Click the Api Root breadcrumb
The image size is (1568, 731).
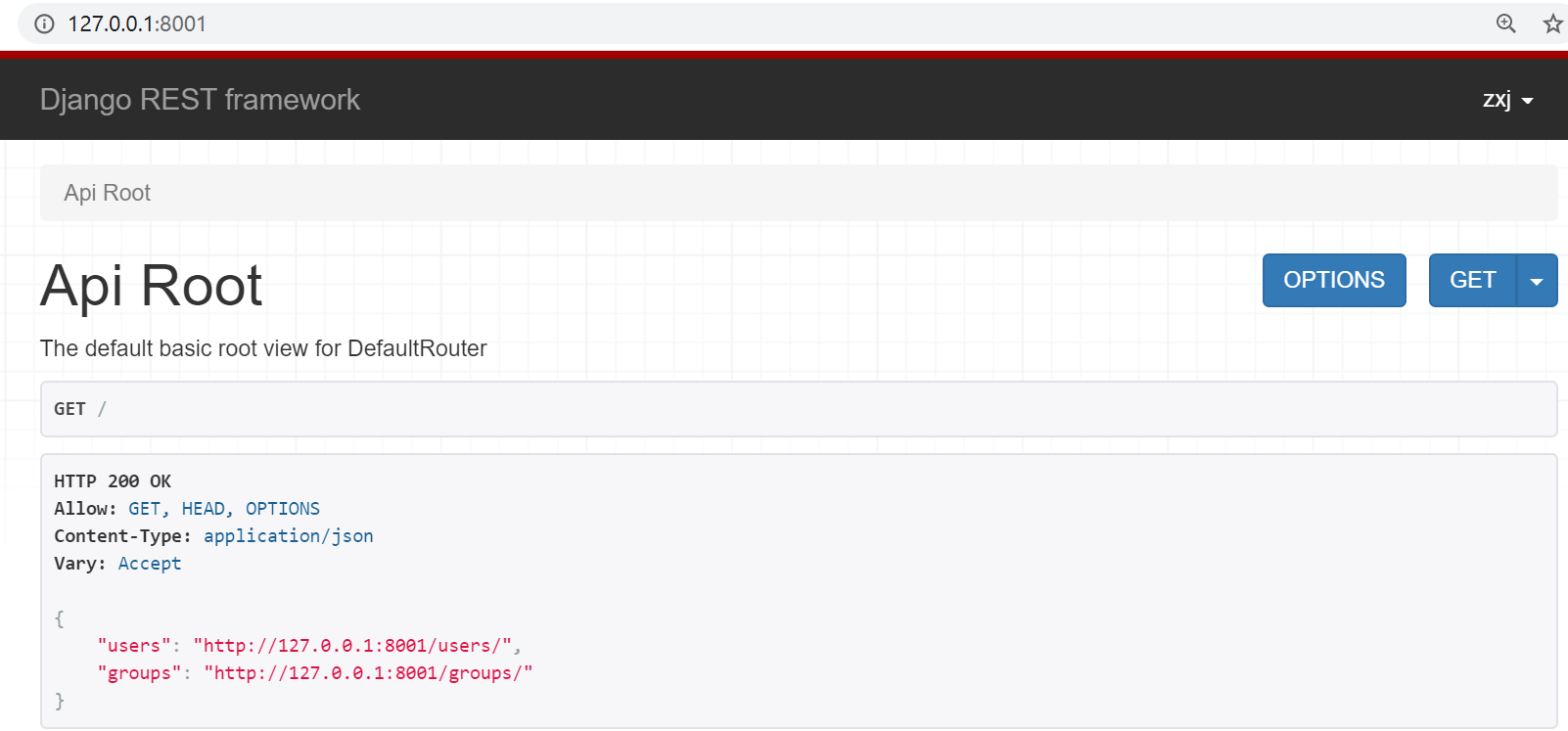[108, 193]
